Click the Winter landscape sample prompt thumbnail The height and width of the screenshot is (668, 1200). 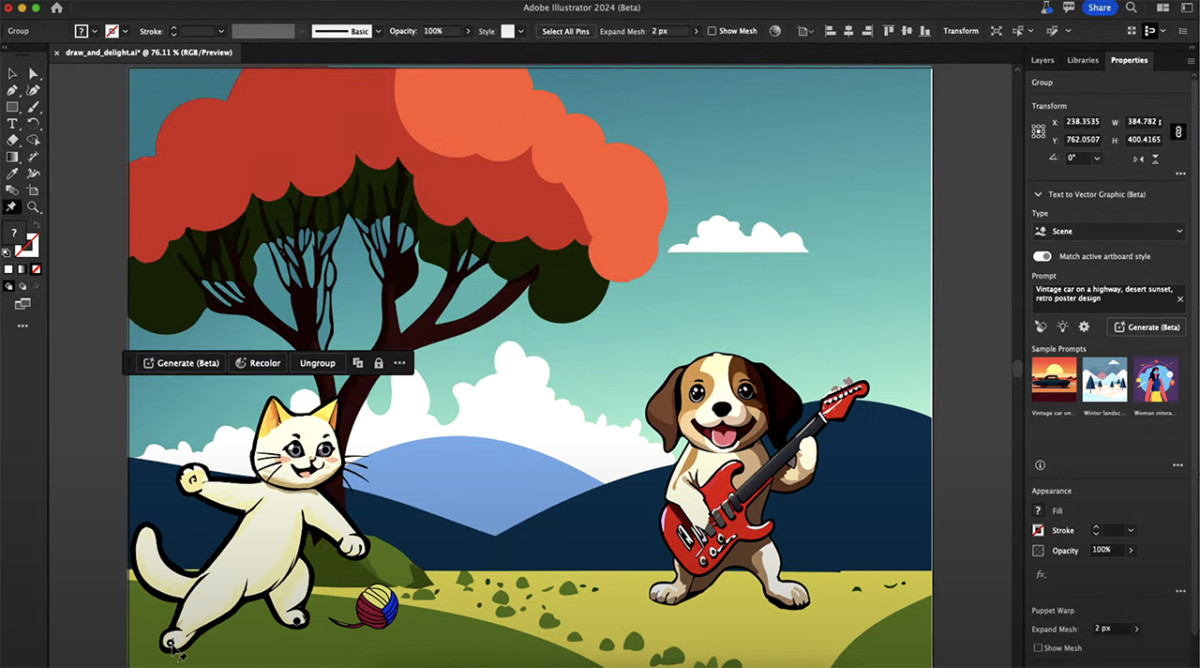[x=1104, y=380]
